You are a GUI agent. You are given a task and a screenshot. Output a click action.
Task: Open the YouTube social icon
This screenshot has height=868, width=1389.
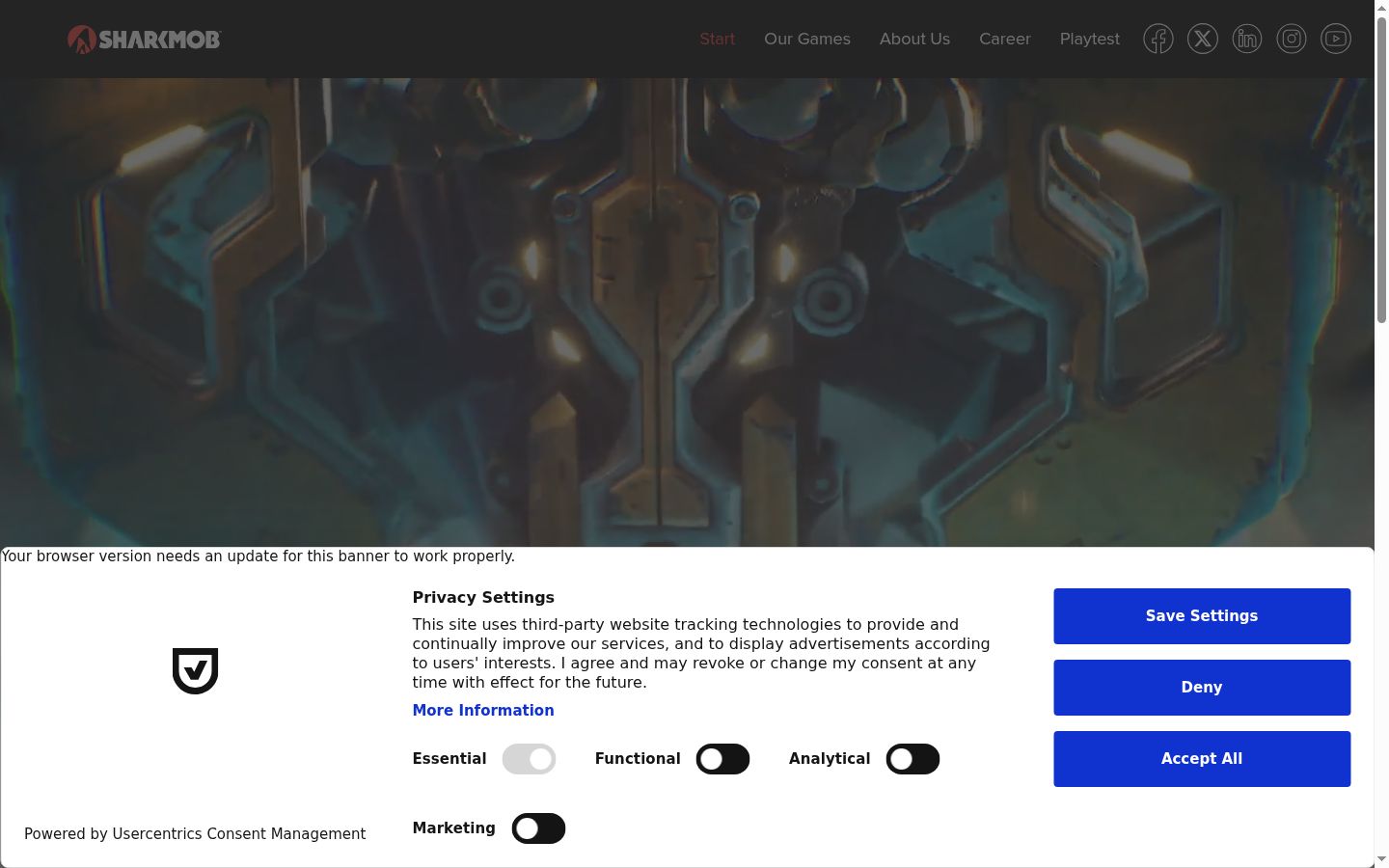coord(1336,39)
